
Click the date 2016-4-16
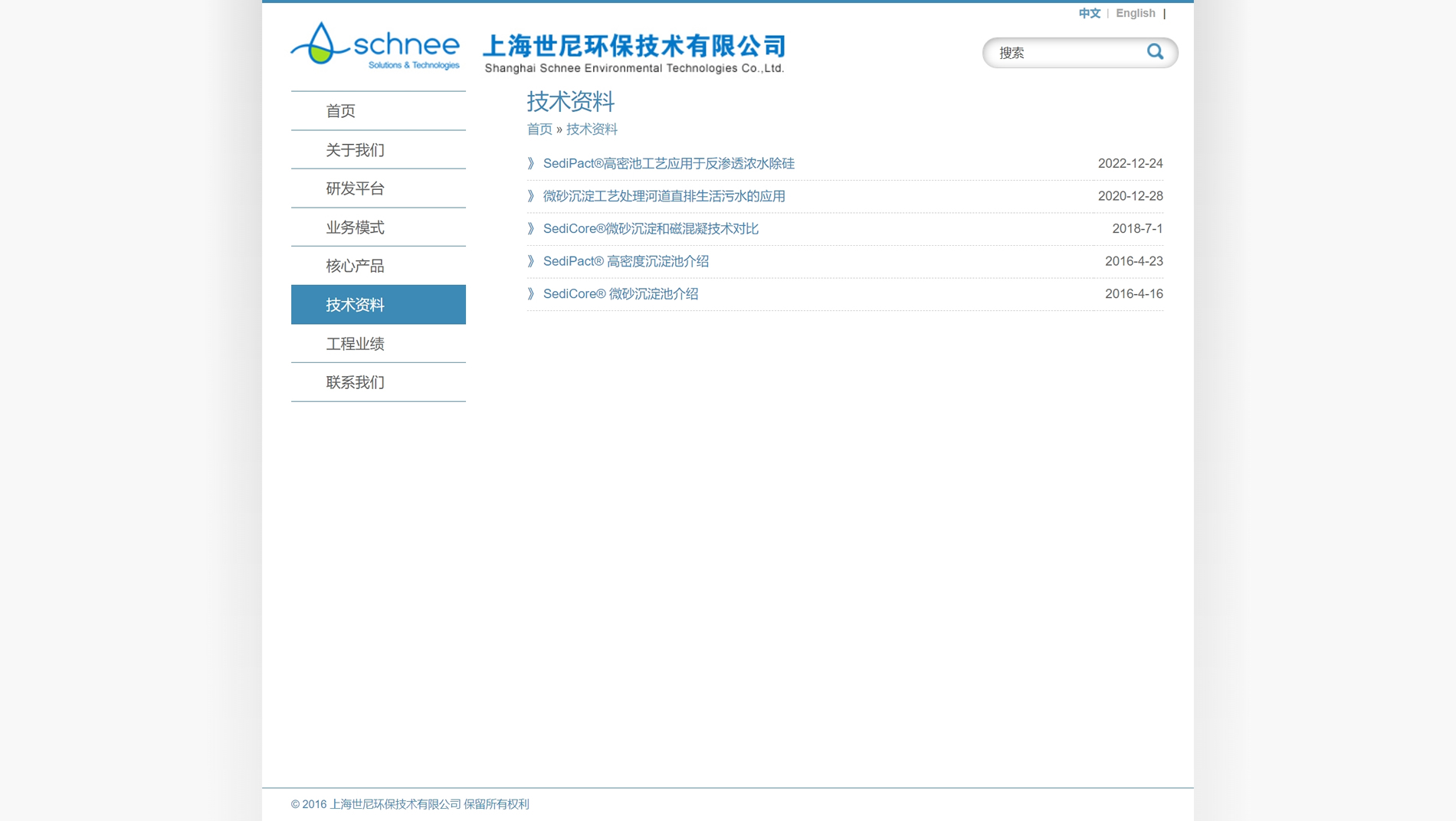pyautogui.click(x=1134, y=294)
